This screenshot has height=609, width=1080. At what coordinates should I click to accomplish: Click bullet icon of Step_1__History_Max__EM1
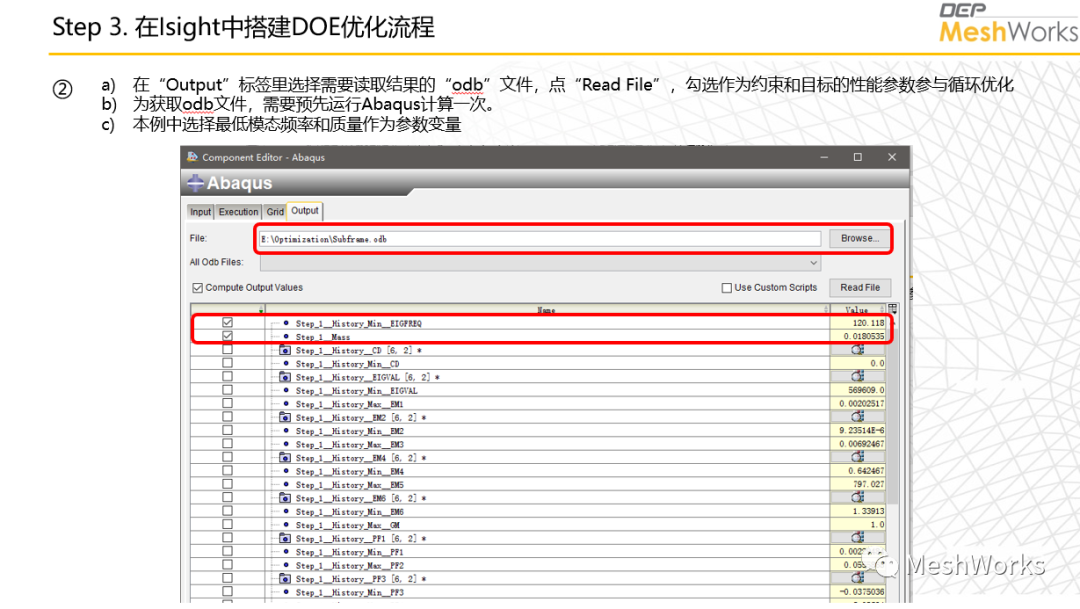286,404
